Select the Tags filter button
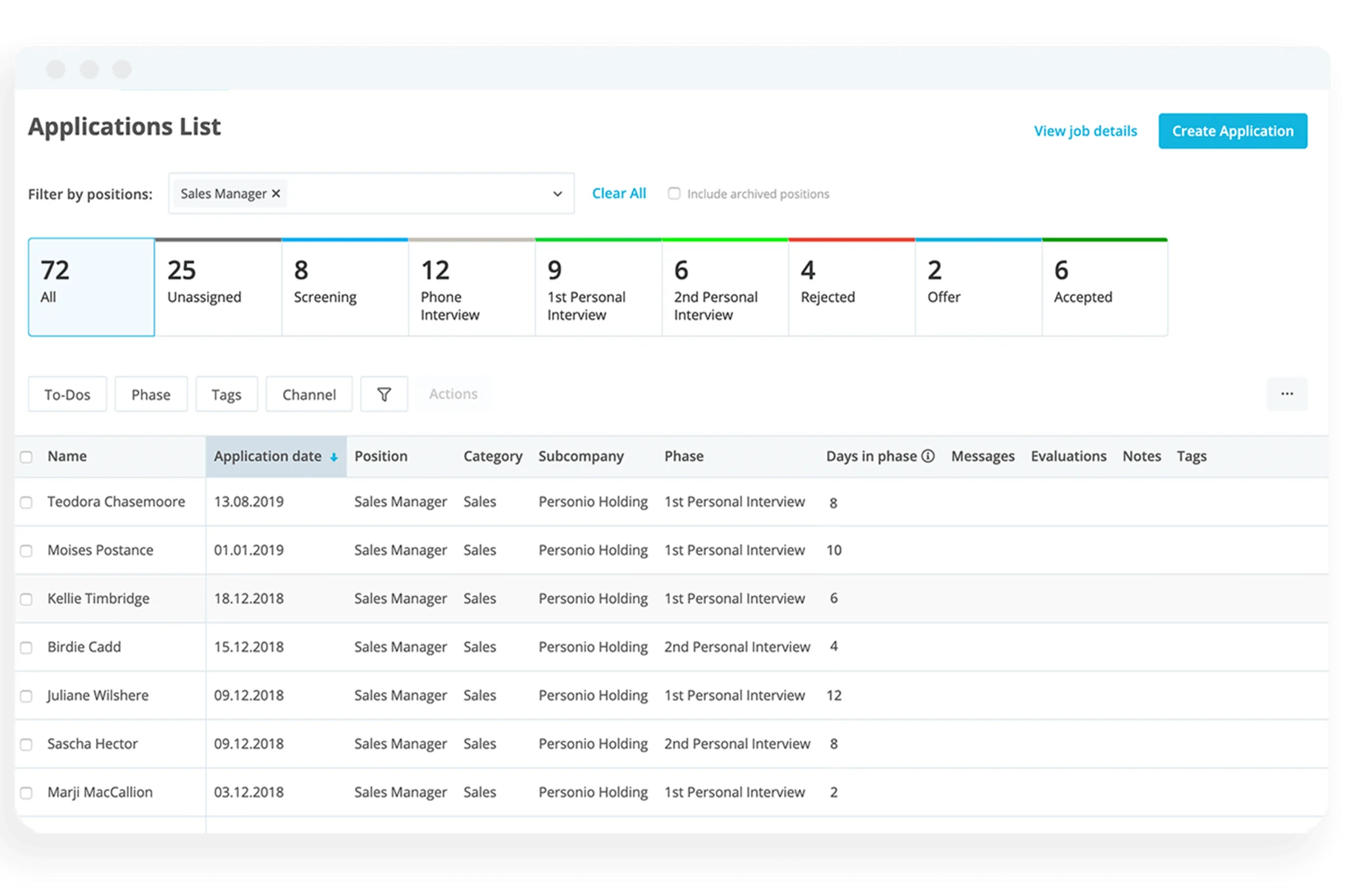The height and width of the screenshot is (896, 1345). coord(225,394)
